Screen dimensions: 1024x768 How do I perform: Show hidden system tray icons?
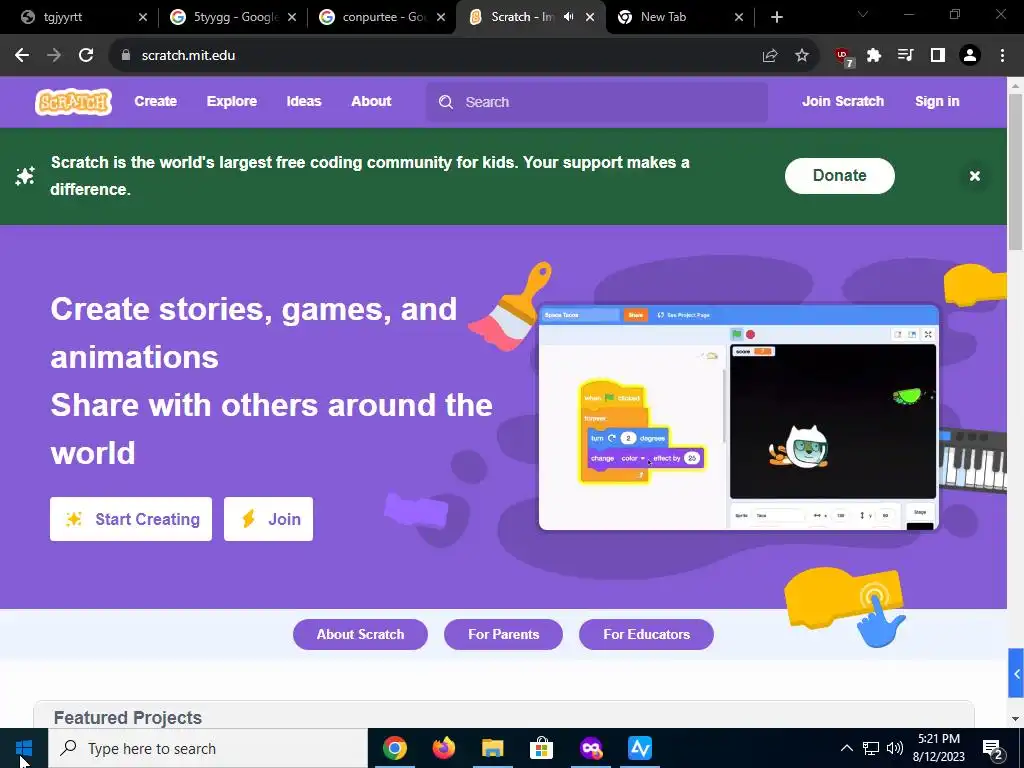point(846,748)
